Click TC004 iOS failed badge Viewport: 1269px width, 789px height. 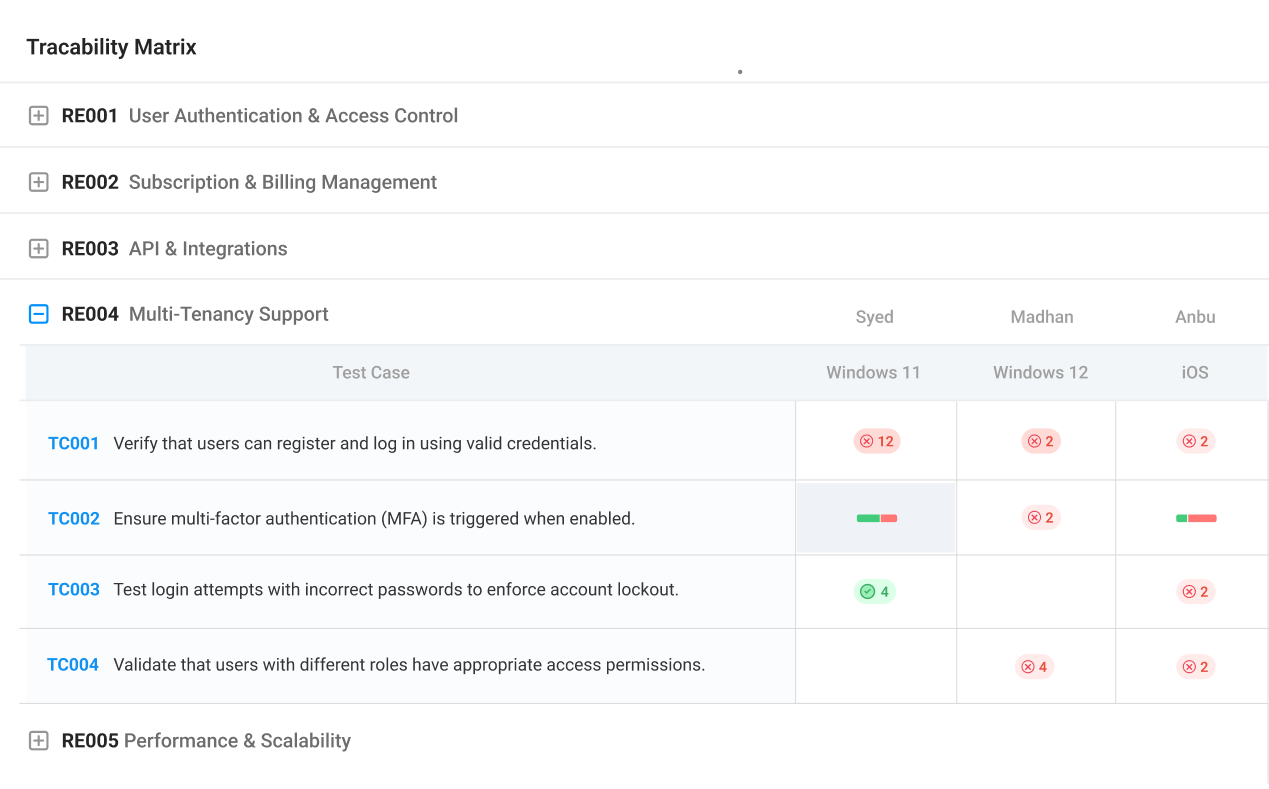[x=1195, y=667]
